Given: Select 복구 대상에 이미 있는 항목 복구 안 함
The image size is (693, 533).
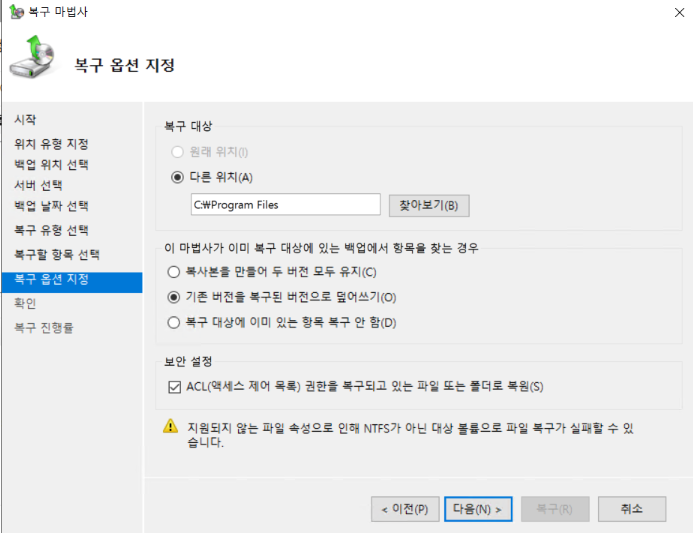Looking at the screenshot, I should [175, 322].
